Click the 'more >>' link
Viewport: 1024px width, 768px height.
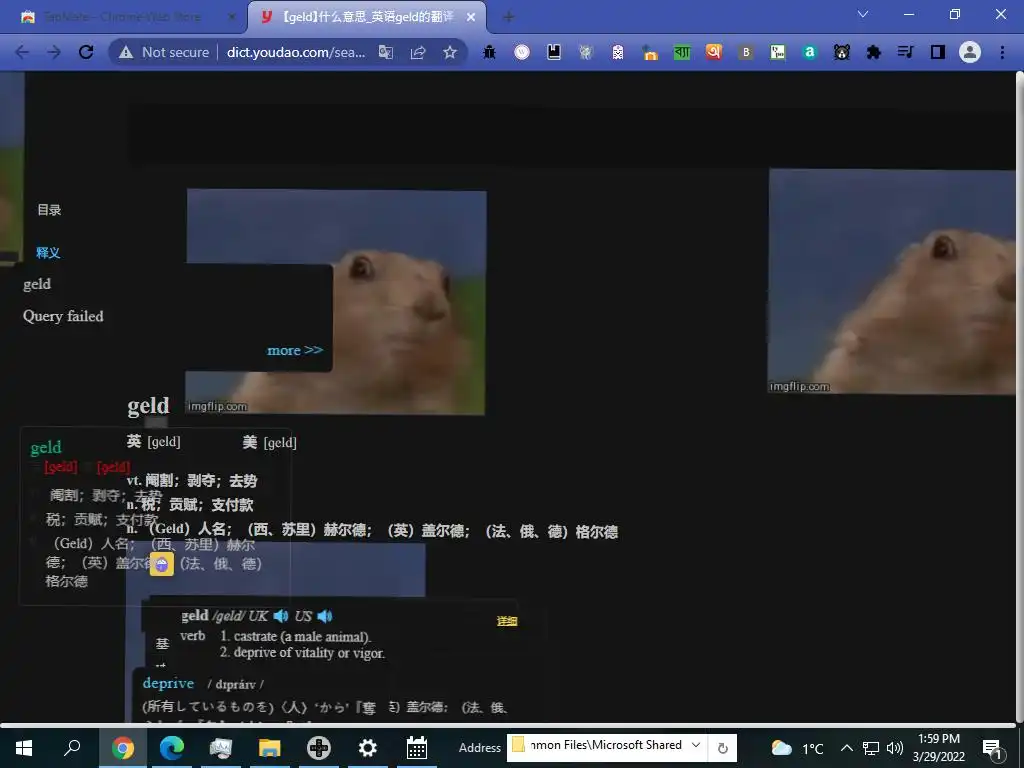click(x=295, y=350)
